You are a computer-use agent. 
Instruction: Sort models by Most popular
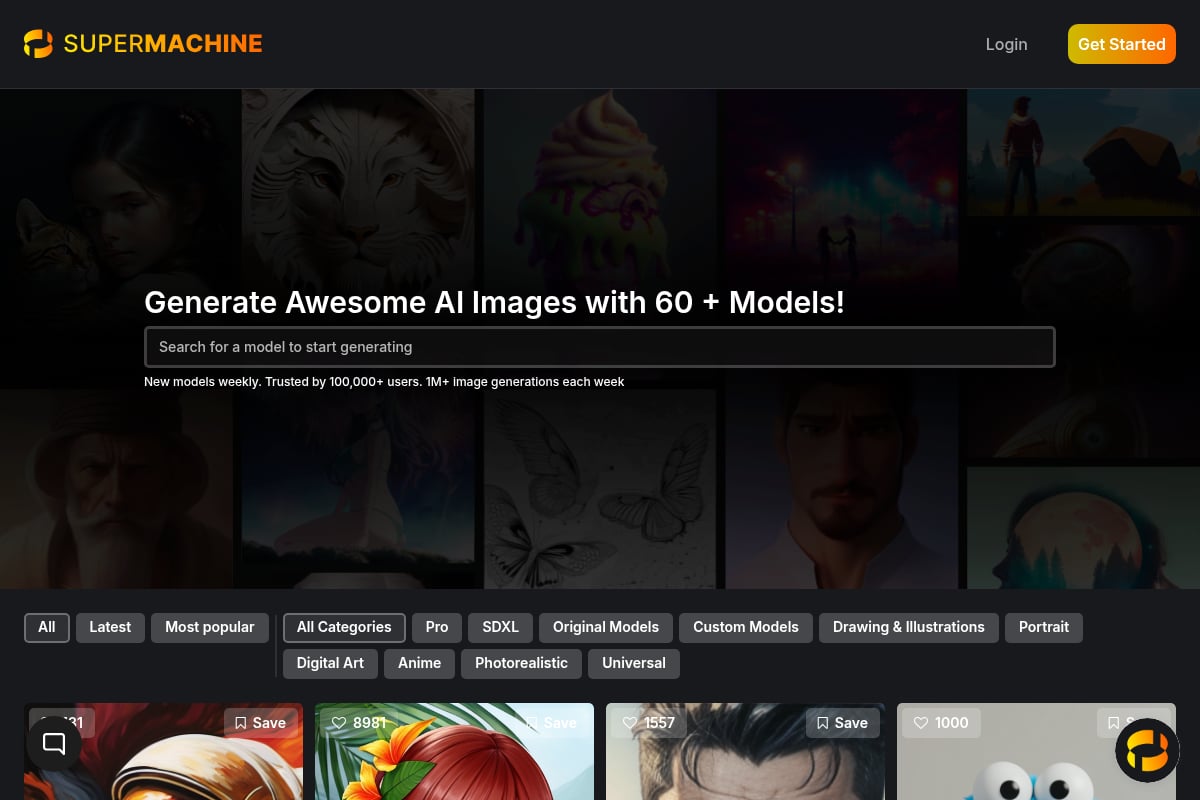210,628
